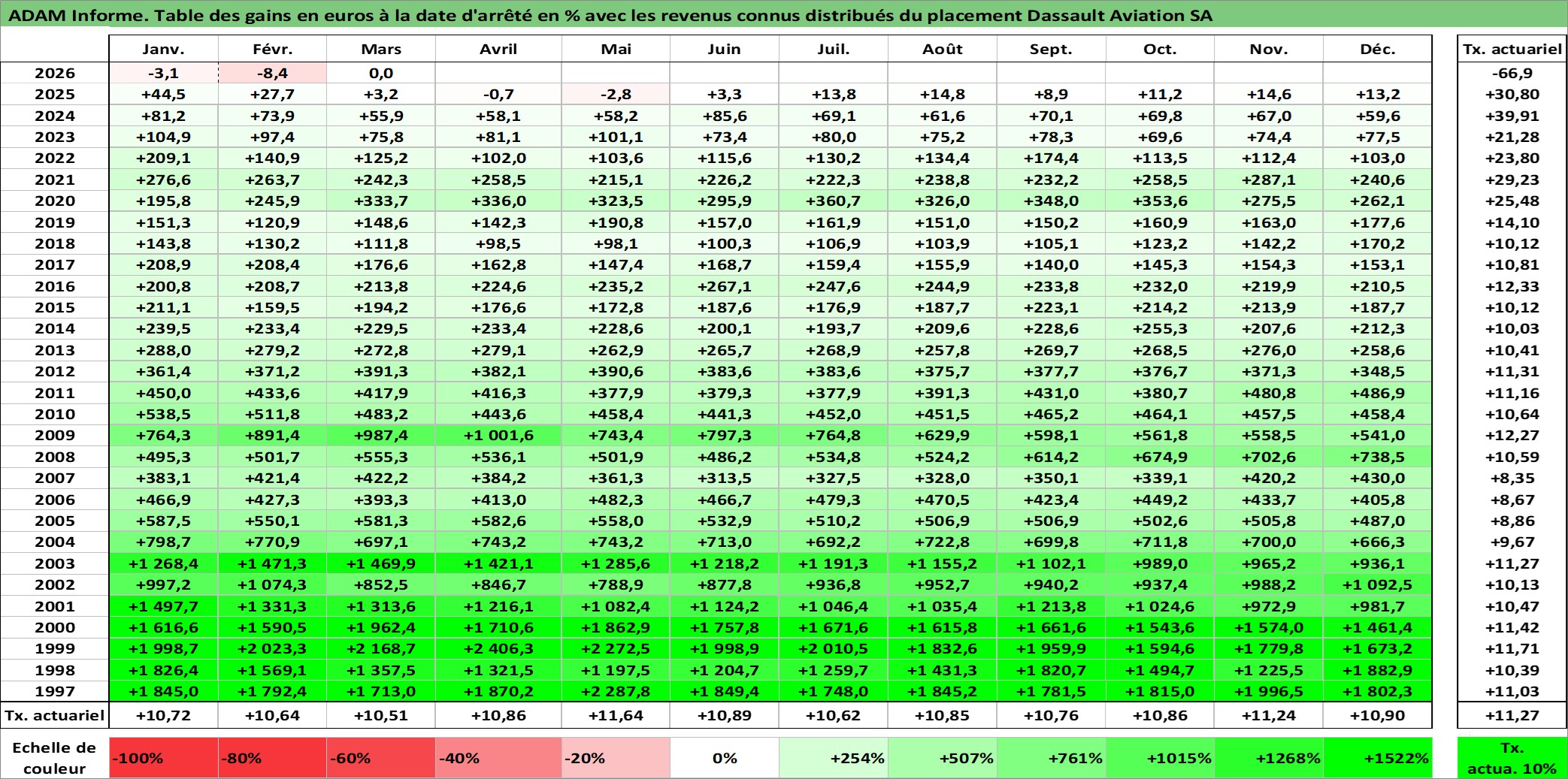The image size is (1568, 779).
Task: Select the +11,24 actuarial rate under Nov.
Action: point(1269,715)
